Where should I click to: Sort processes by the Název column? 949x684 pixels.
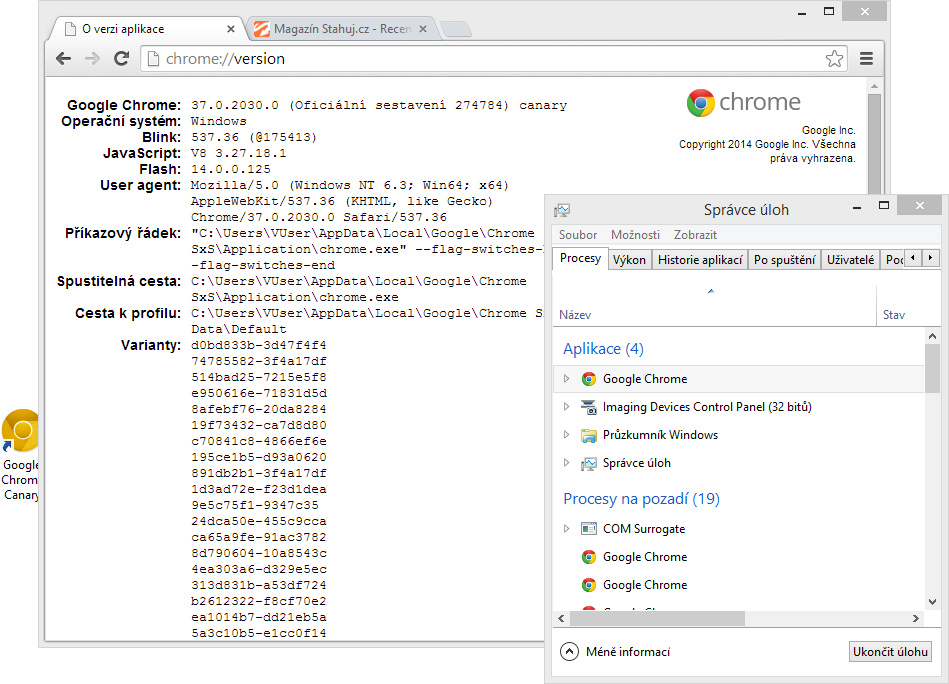715,307
